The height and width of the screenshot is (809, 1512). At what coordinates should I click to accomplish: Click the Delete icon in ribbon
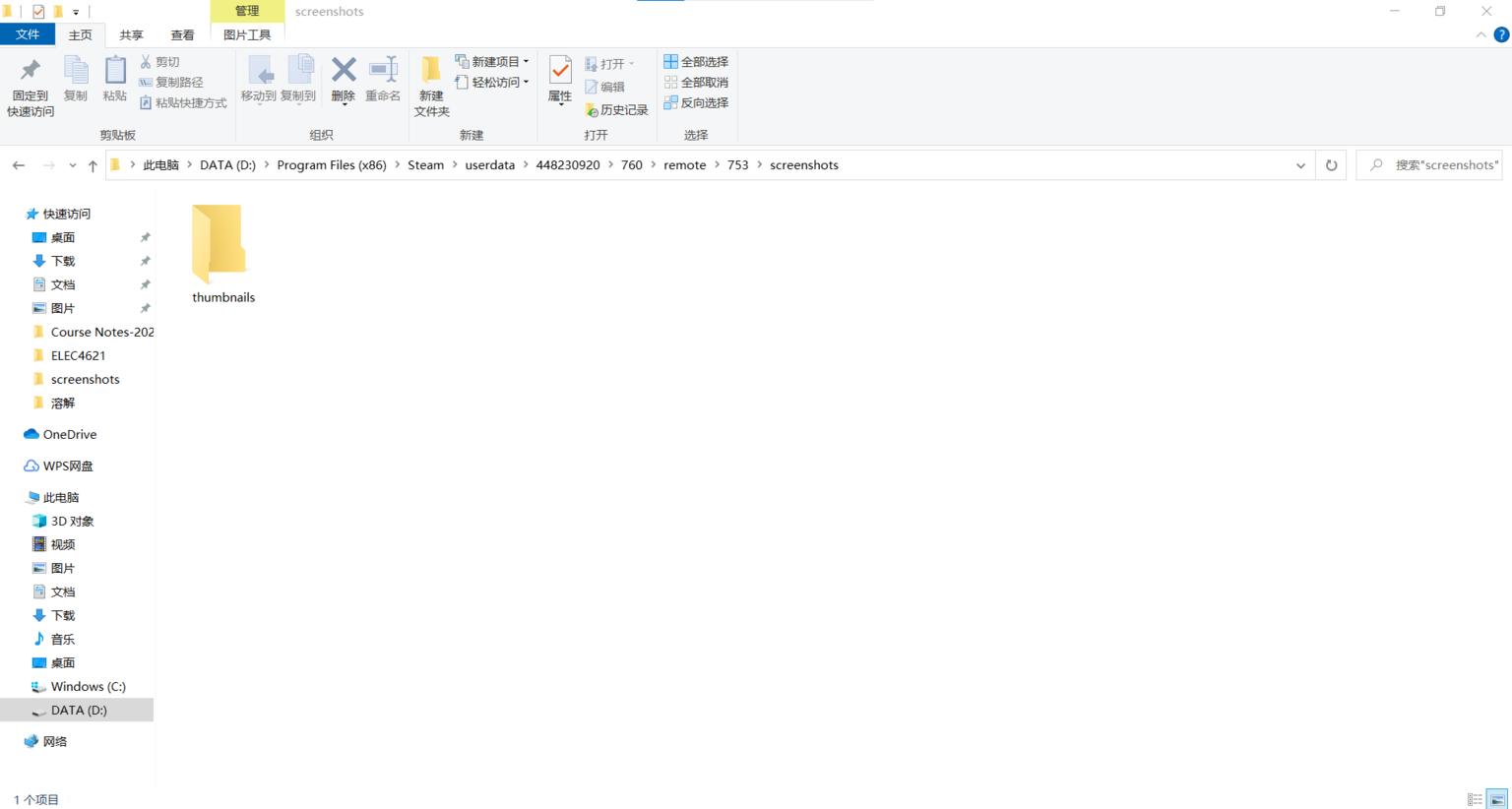(343, 79)
